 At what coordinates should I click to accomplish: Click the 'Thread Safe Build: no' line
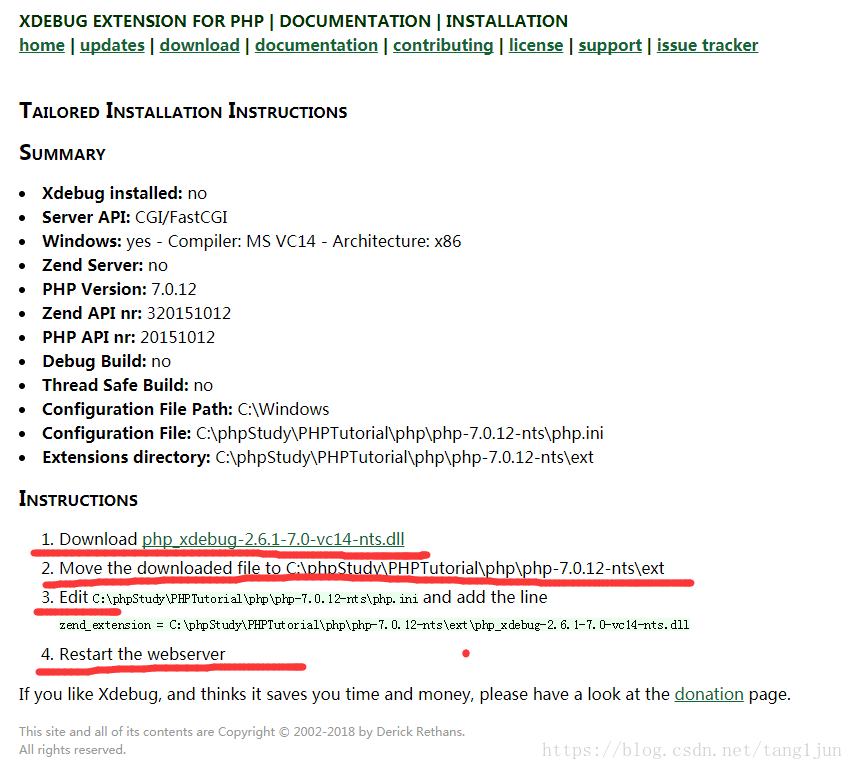coord(128,385)
